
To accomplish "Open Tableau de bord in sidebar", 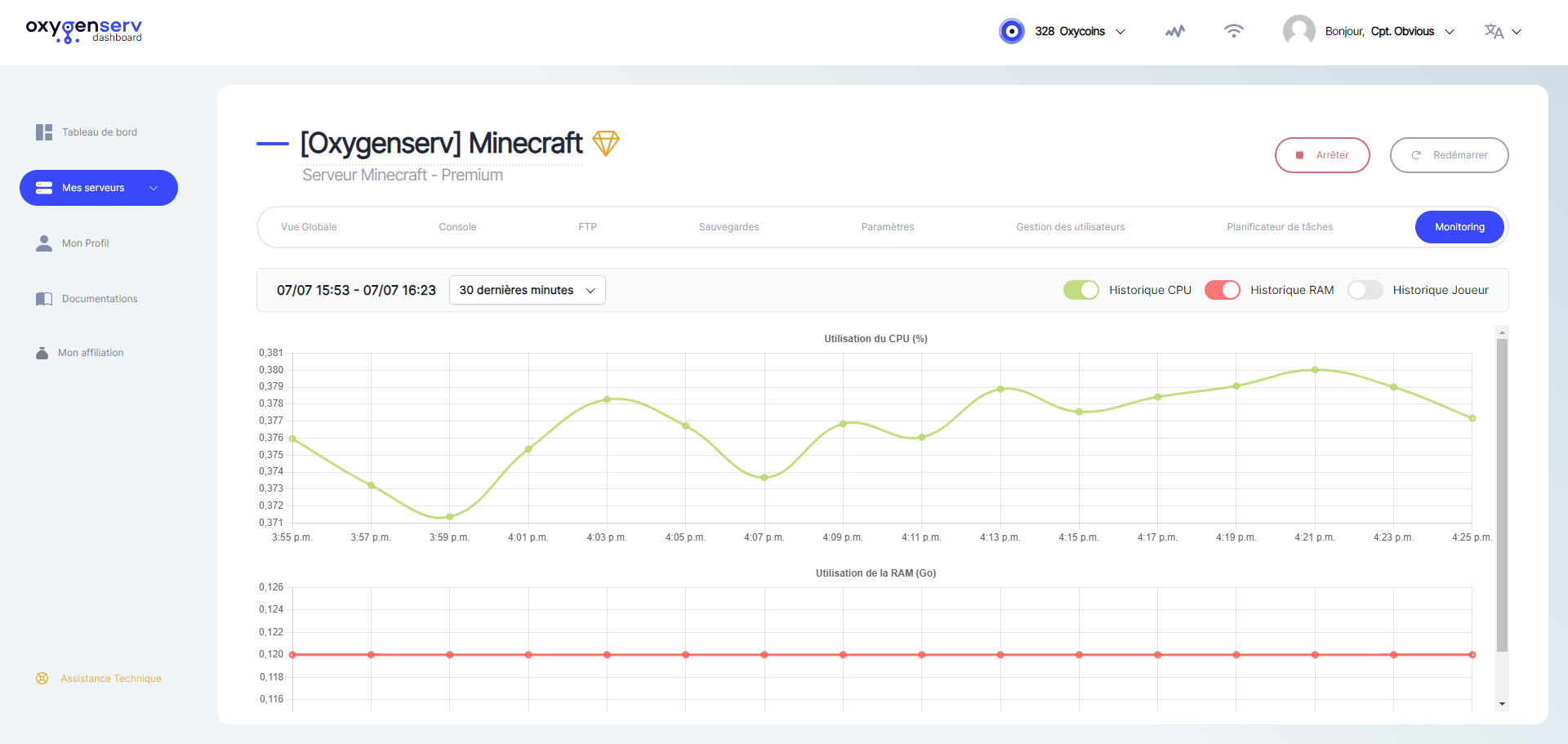I will point(100,132).
